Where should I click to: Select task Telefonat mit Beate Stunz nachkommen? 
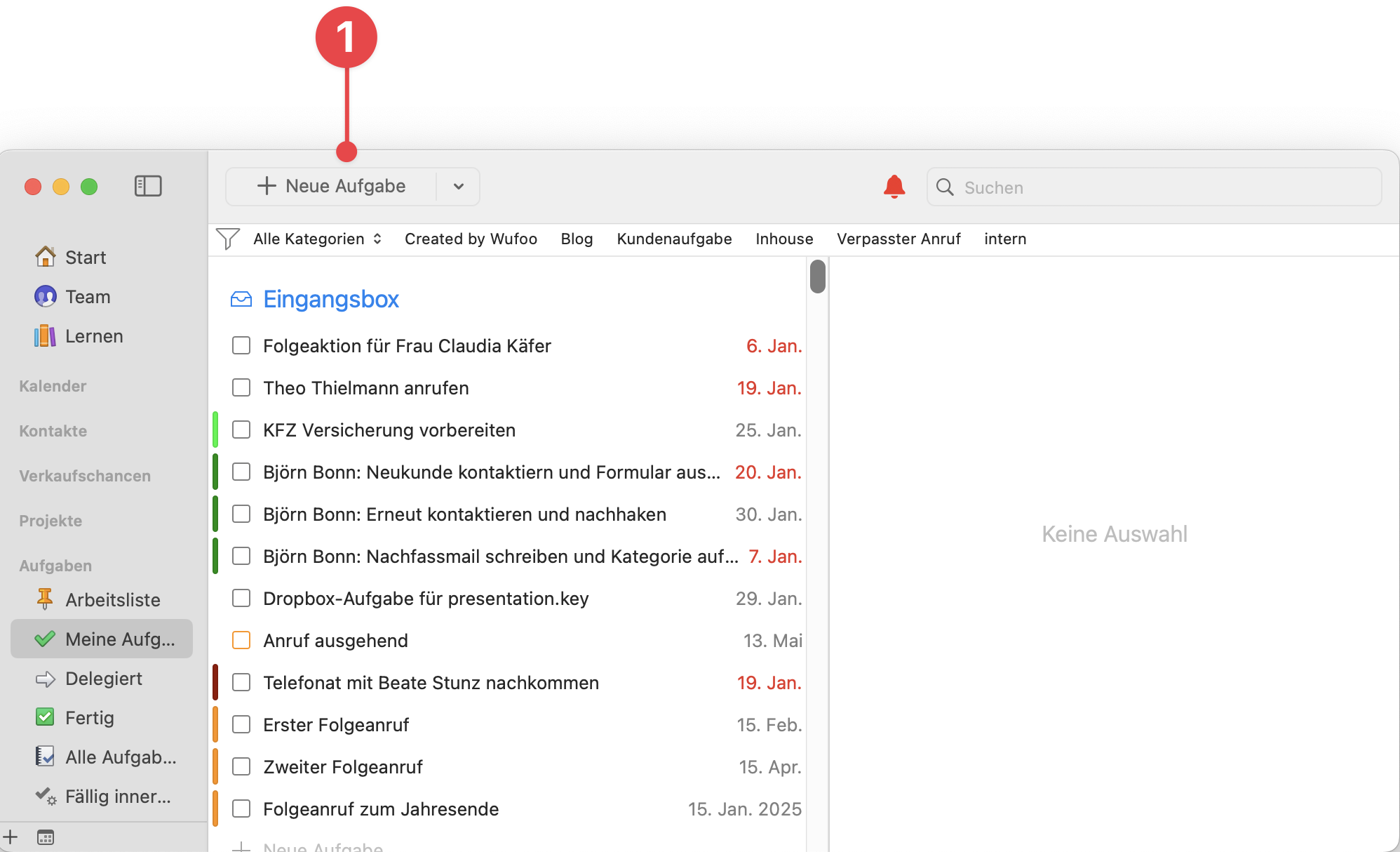pyautogui.click(x=431, y=682)
